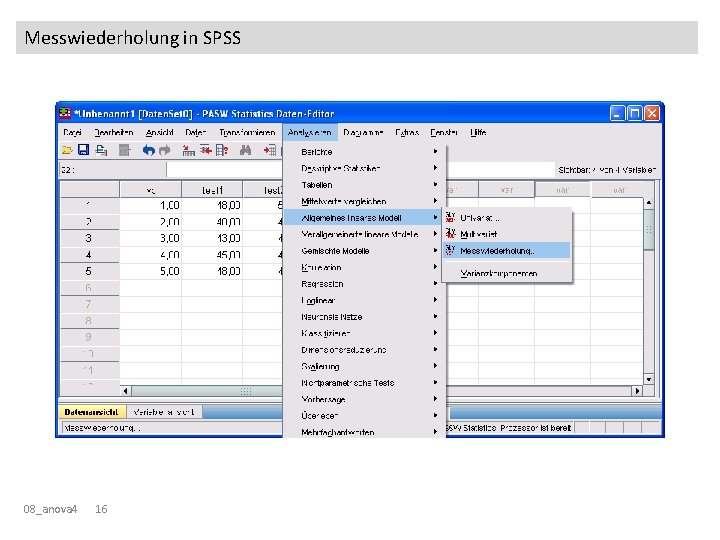The width and height of the screenshot is (720, 540).
Task: Select Allgemeines lineares Modell entry
Action: pos(363,218)
